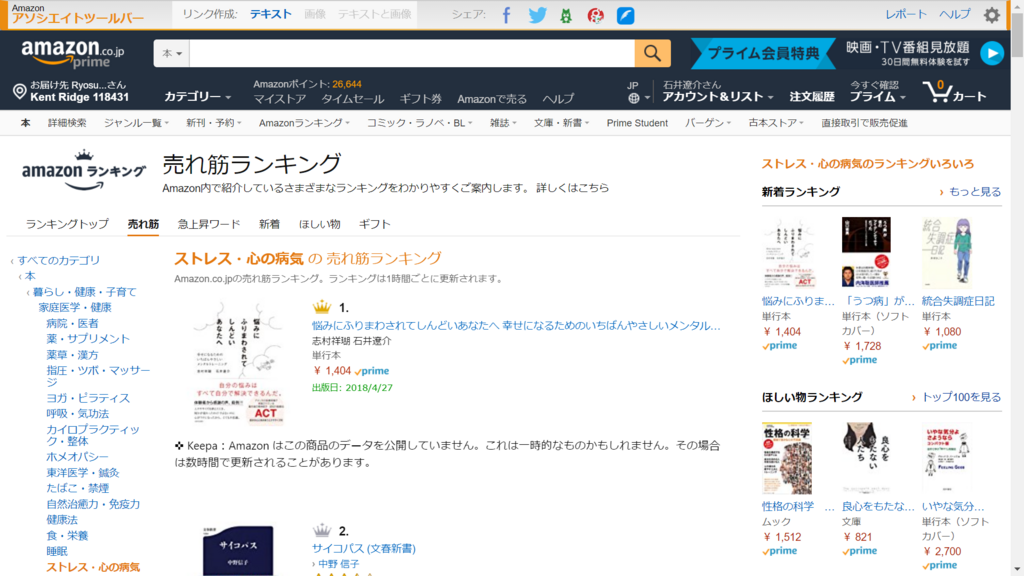
Task: Open Associate toolbar settings gear
Action: coord(991,15)
